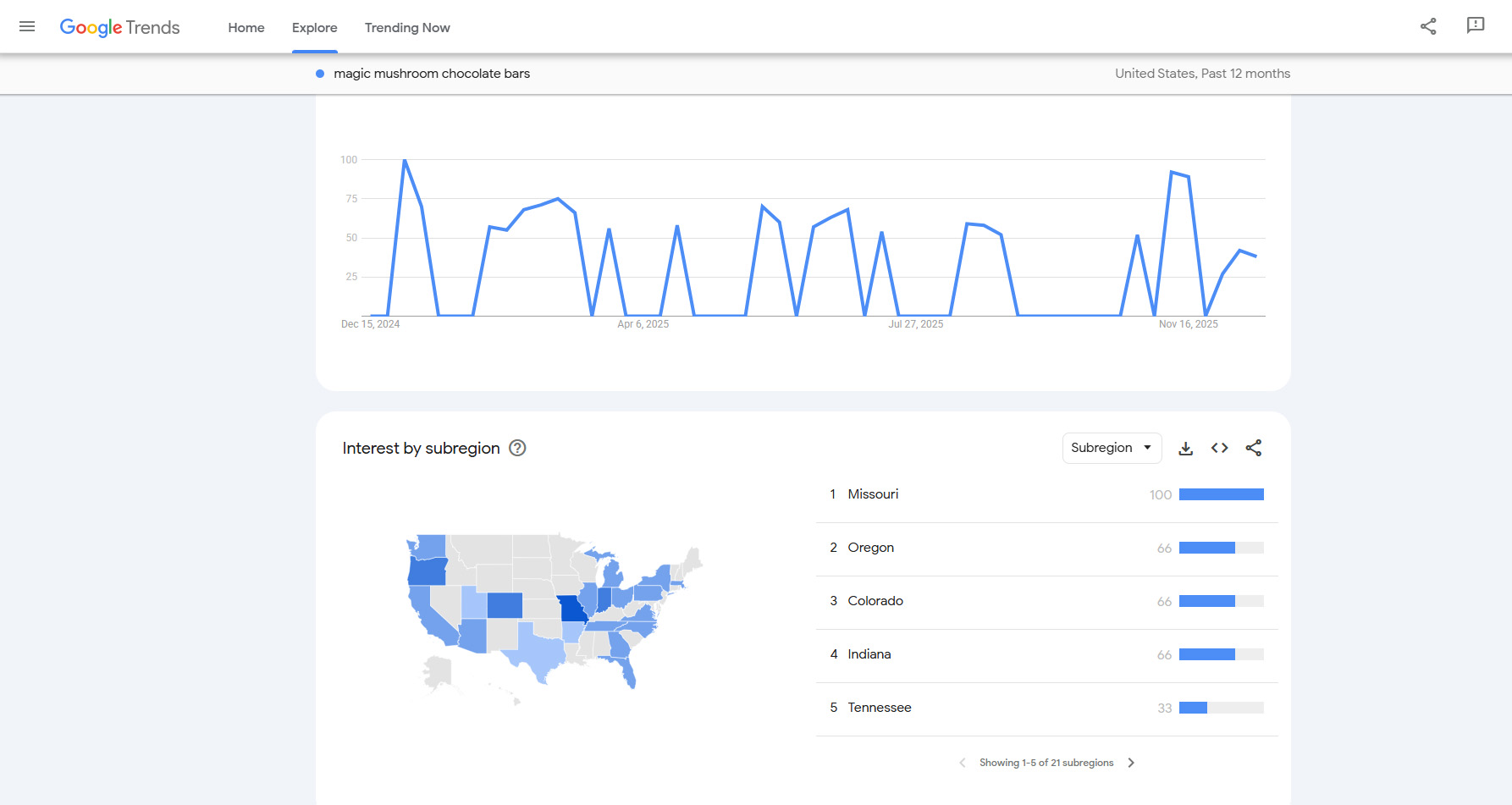1512x805 pixels.
Task: Click the magic mushroom chocolate bars term chip
Action: [432, 74]
